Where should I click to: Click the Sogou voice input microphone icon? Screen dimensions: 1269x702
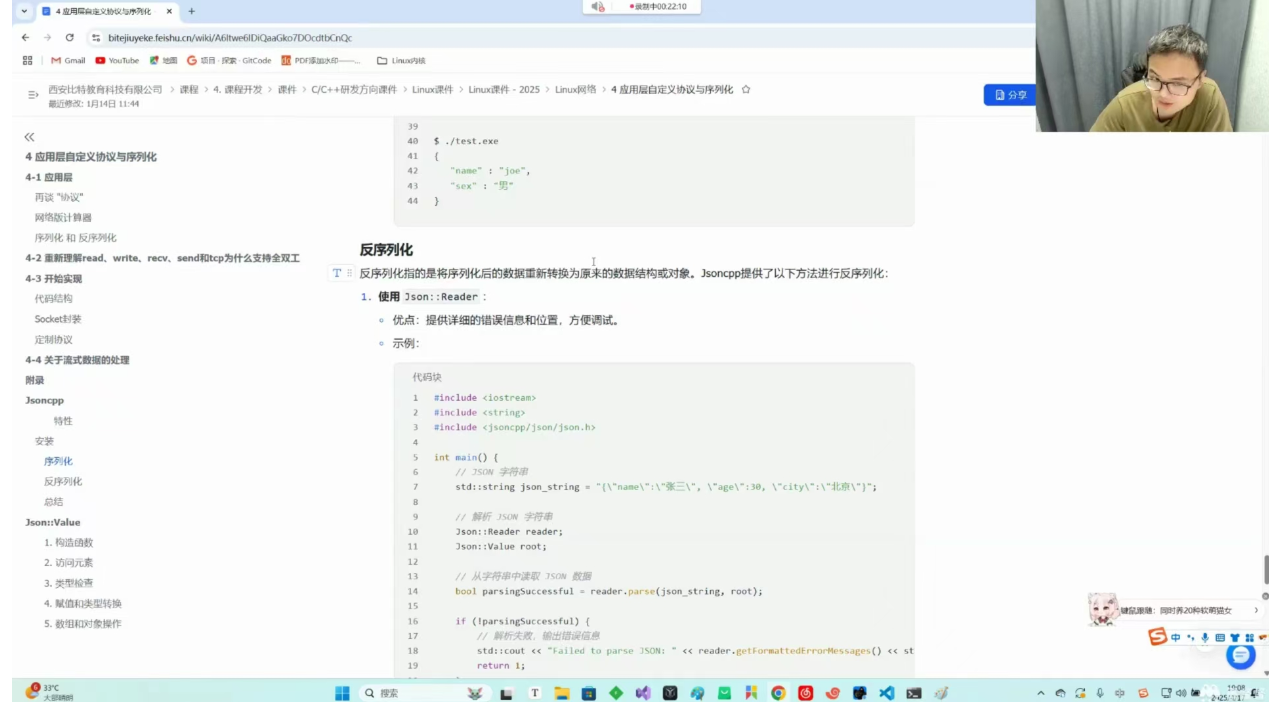(x=1205, y=638)
